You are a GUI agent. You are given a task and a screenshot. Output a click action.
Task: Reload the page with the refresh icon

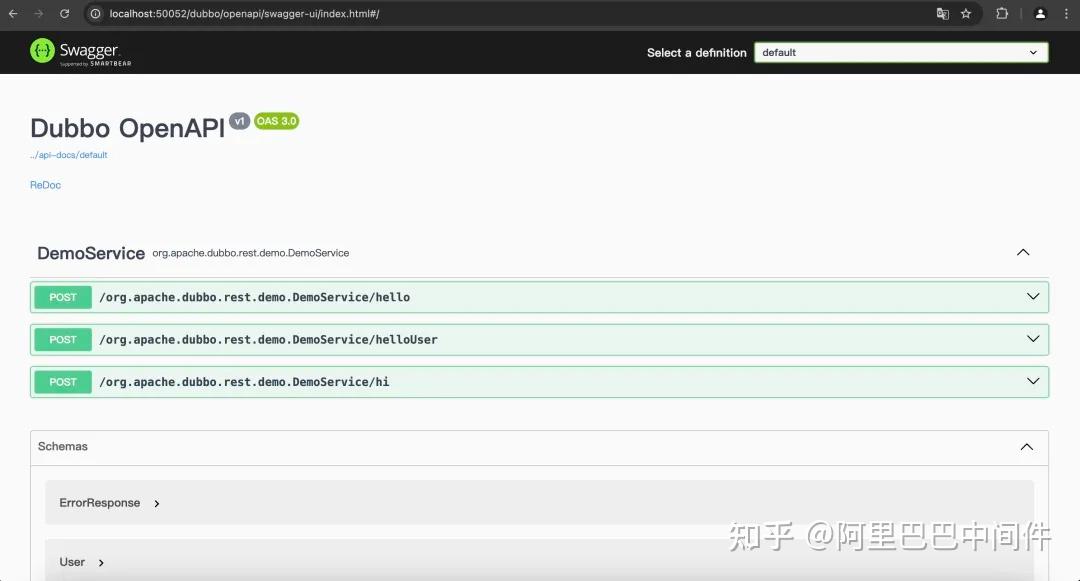coord(63,14)
